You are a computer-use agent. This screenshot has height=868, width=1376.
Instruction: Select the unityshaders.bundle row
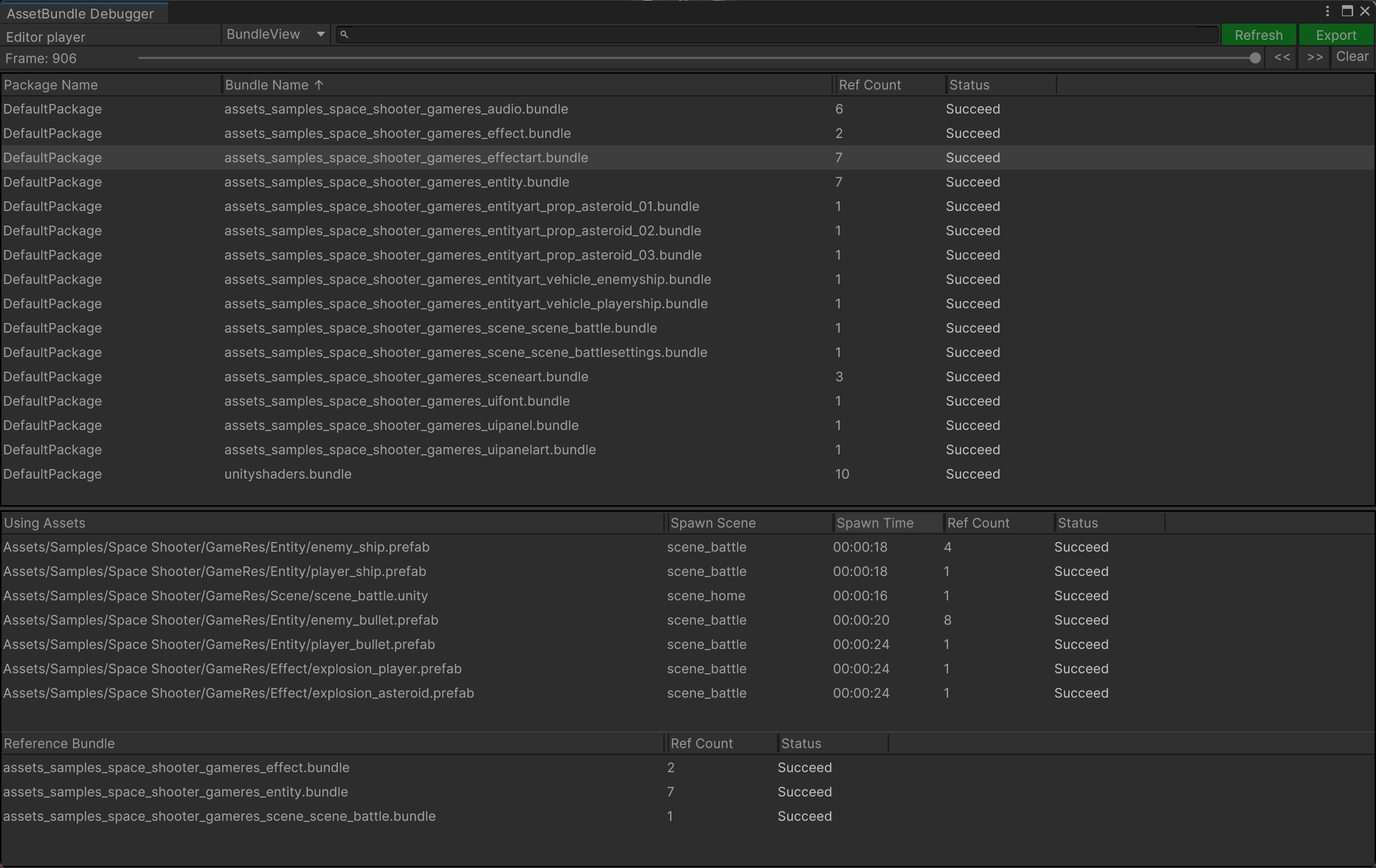tap(688, 474)
